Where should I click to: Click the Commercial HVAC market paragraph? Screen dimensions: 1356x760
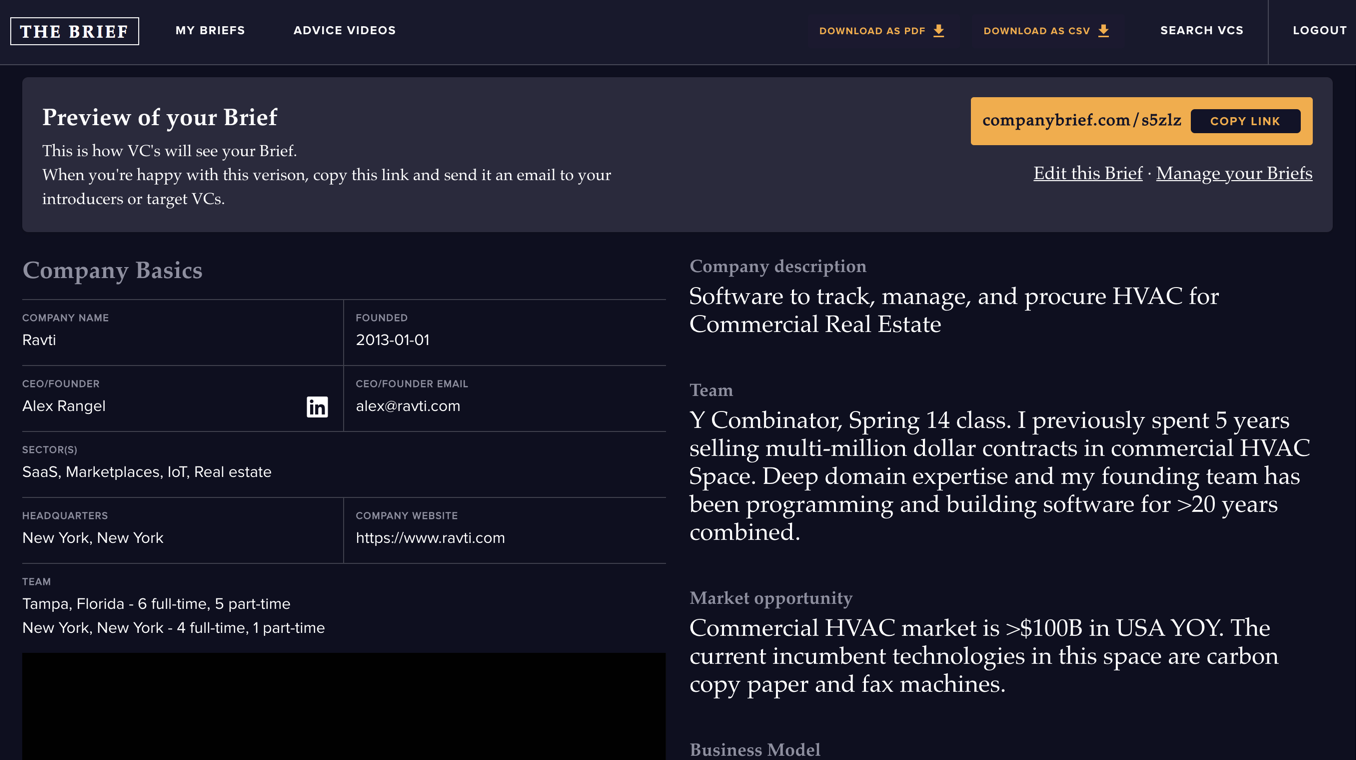pyautogui.click(x=984, y=656)
